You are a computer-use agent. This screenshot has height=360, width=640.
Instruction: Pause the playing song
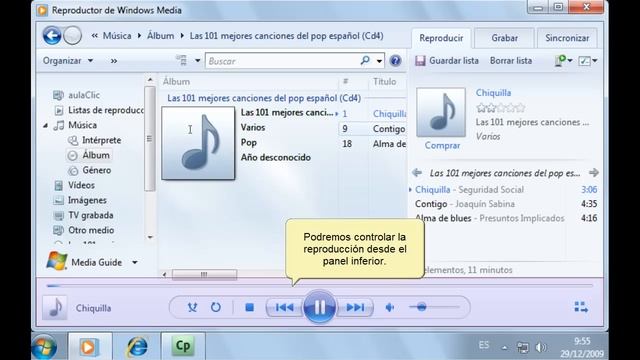(319, 307)
